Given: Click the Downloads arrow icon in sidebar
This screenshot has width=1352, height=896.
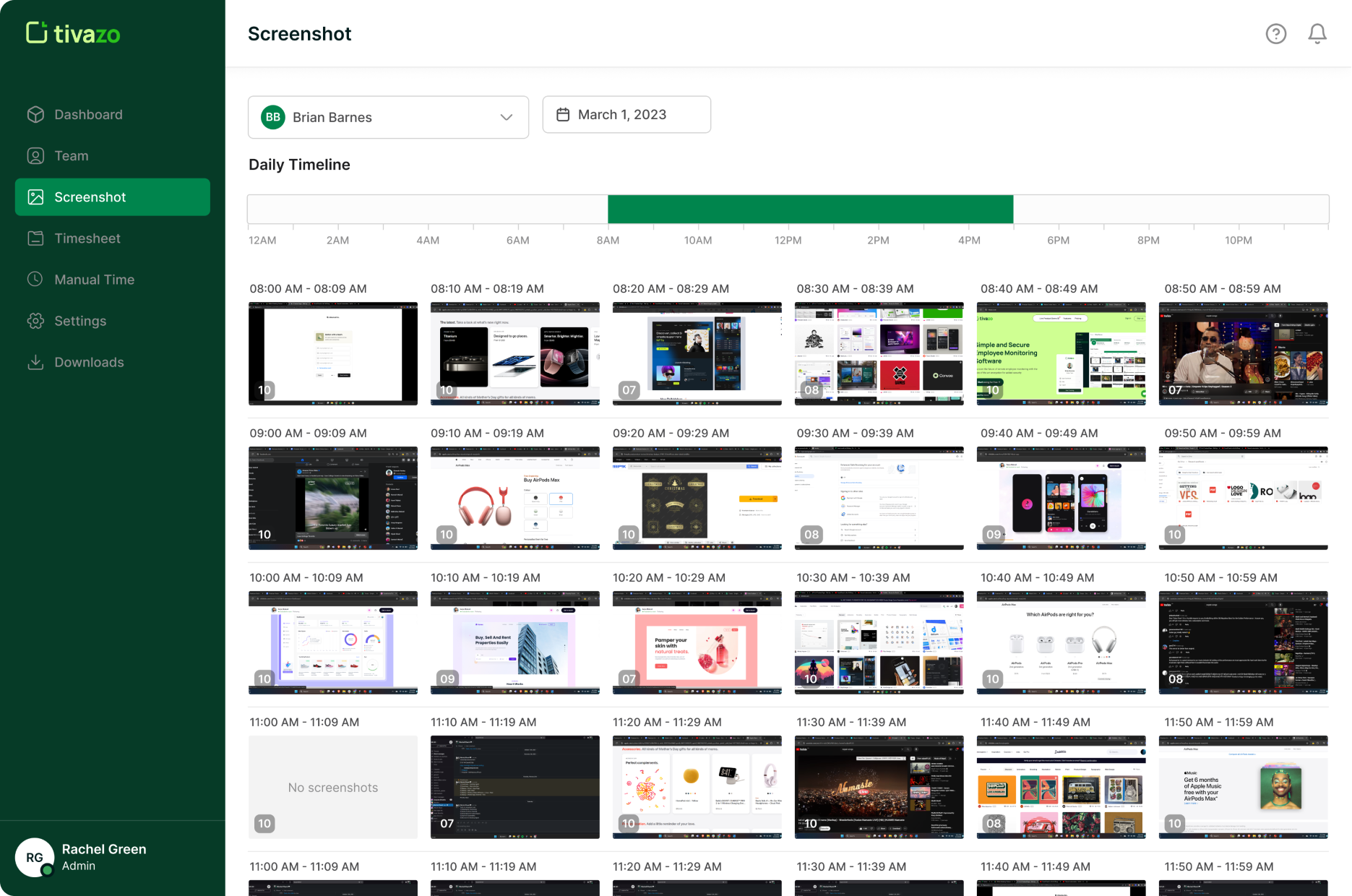Looking at the screenshot, I should (35, 362).
